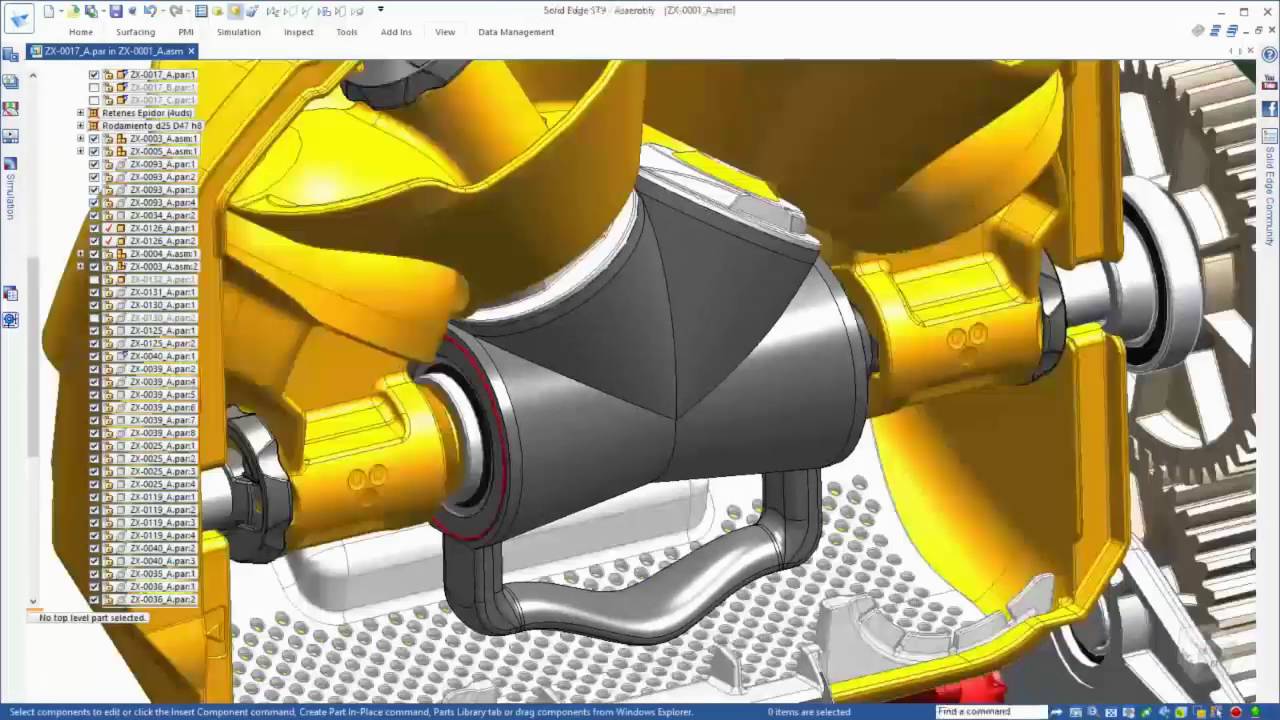Open the Data Management tab
Image resolution: width=1280 pixels, height=720 pixels.
pyautogui.click(x=516, y=32)
